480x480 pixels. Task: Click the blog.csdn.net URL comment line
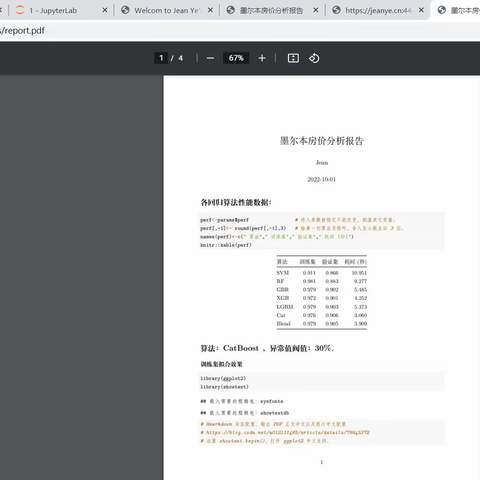coord(285,432)
